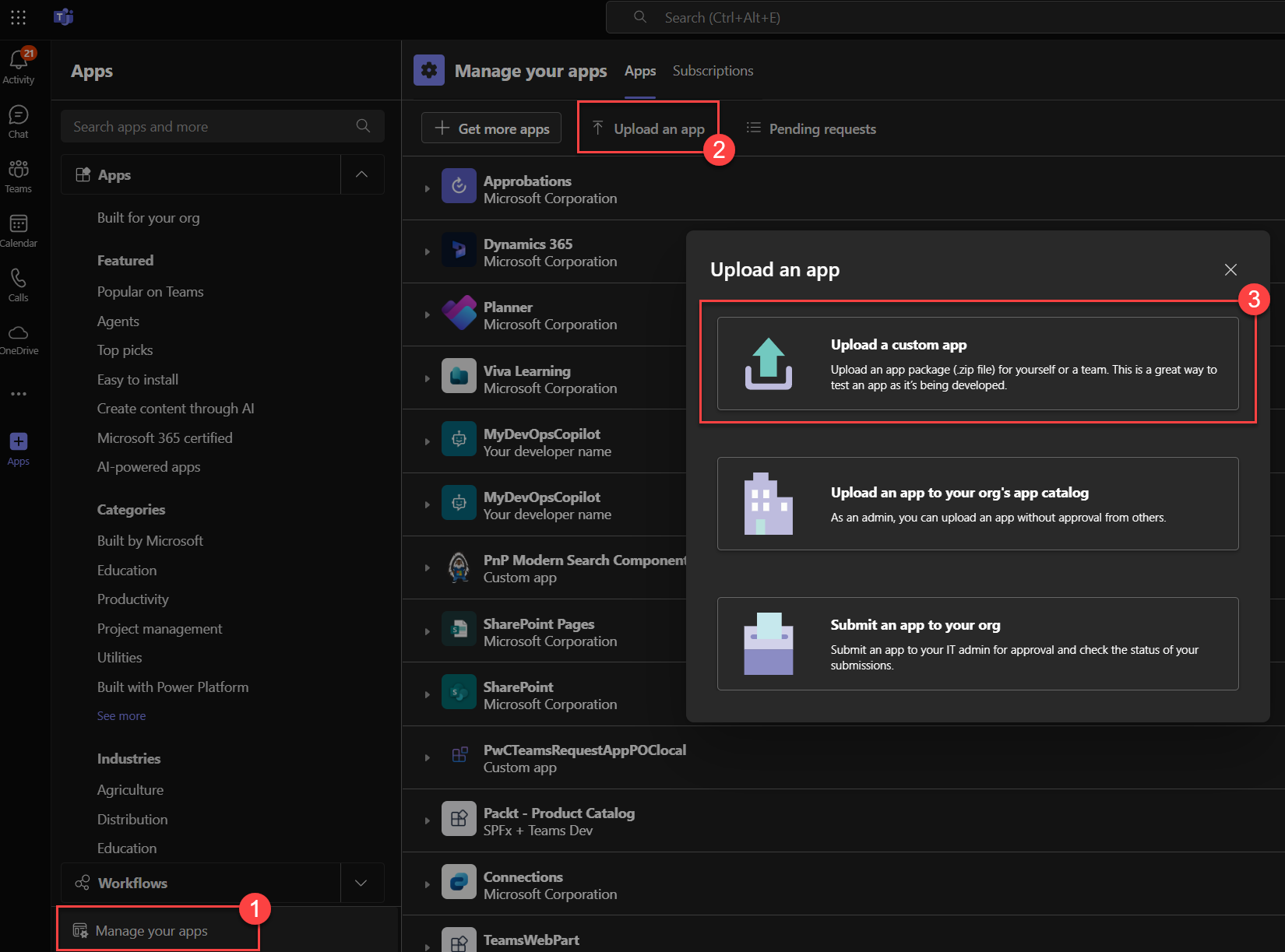Viewport: 1285px width, 952px height.
Task: Expand the Workflows section chevron
Action: click(x=361, y=883)
